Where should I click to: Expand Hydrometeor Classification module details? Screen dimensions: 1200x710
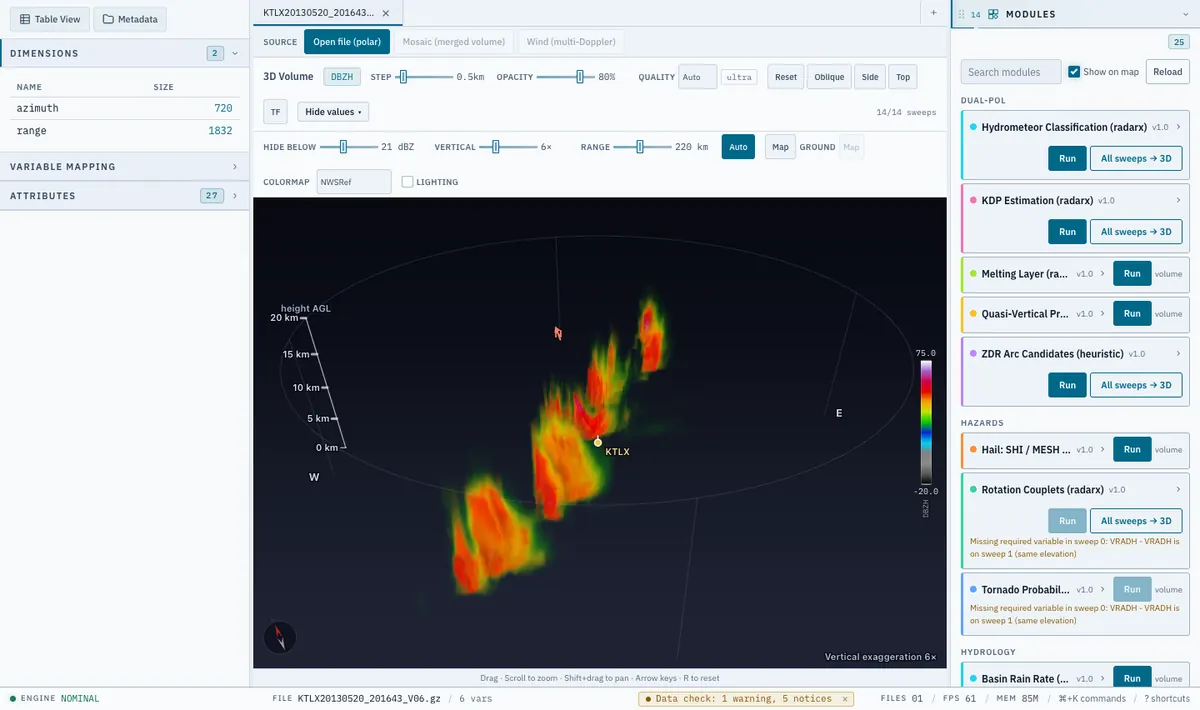click(x=1179, y=127)
